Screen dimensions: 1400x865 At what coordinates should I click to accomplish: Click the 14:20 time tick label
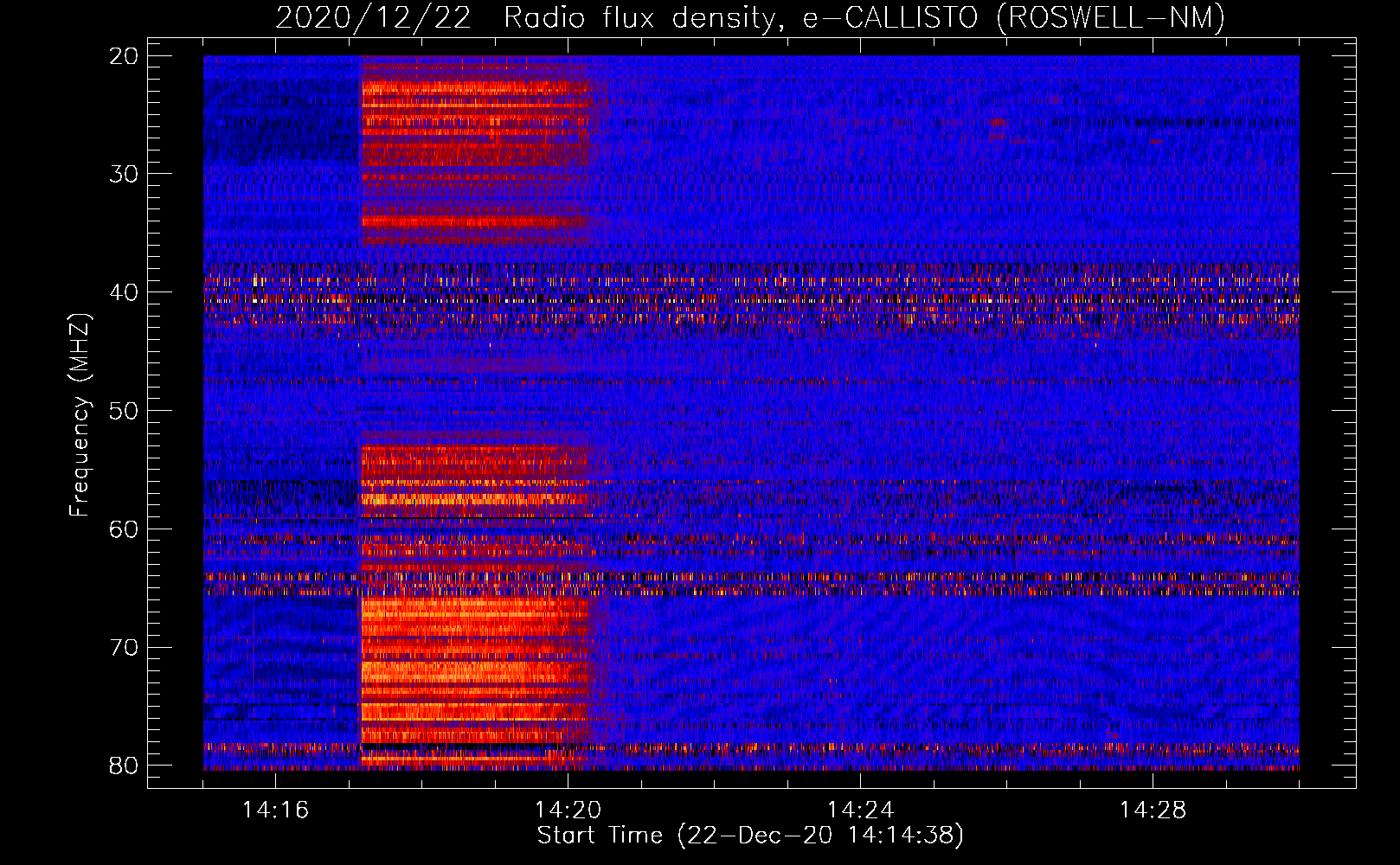coord(568,811)
